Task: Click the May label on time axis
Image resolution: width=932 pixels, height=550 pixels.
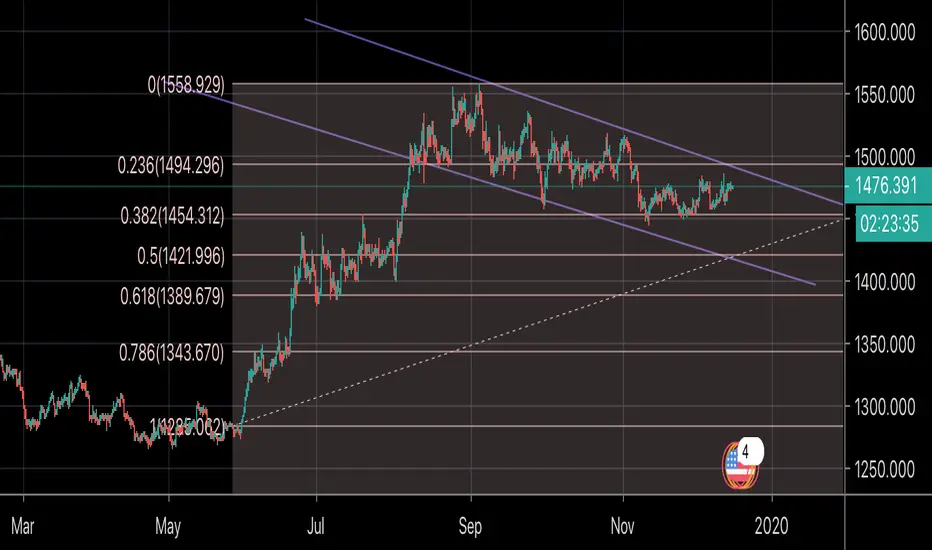Action: coord(168,527)
